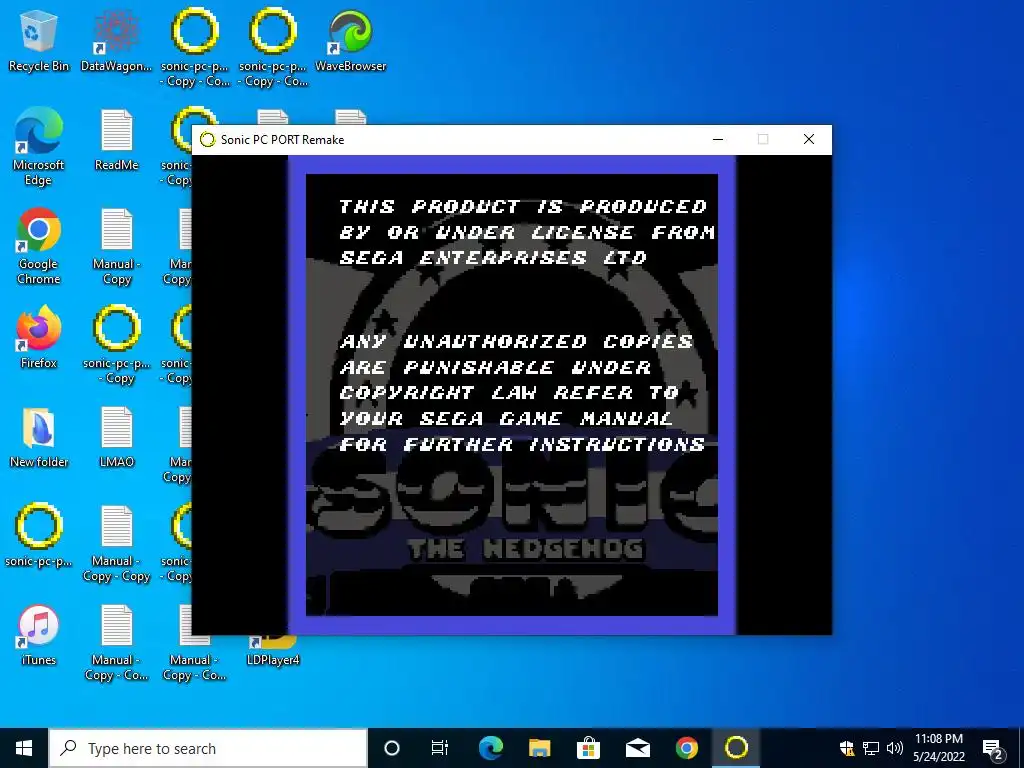Open Windows Security tray icon

[847, 748]
